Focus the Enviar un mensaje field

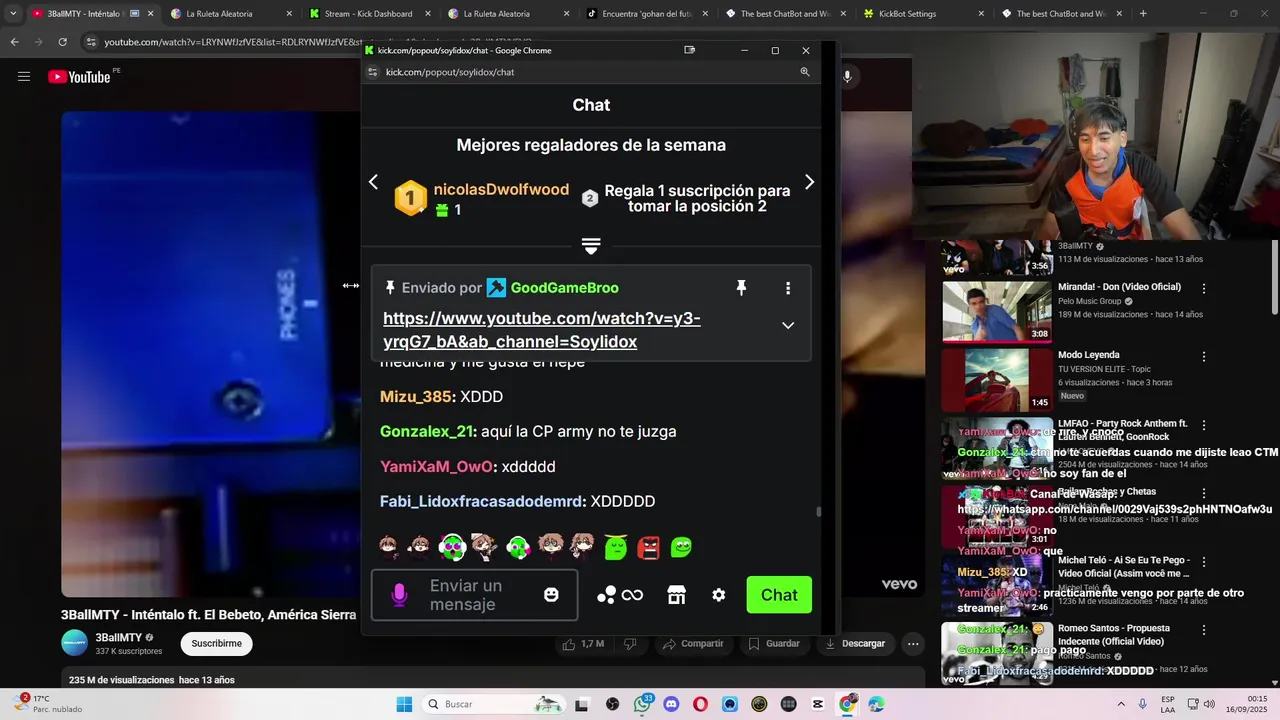click(474, 595)
